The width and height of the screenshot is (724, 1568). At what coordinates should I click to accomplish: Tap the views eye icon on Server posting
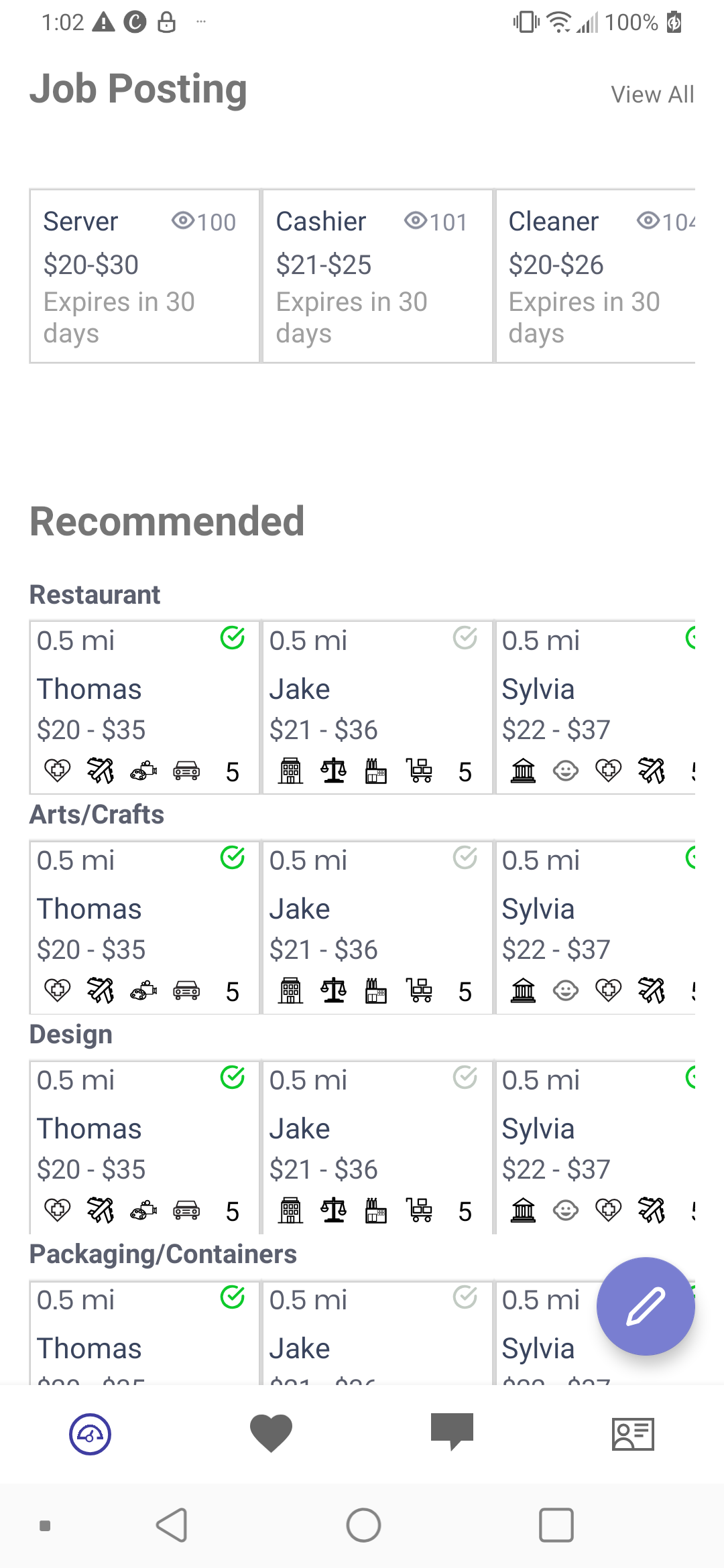183,220
